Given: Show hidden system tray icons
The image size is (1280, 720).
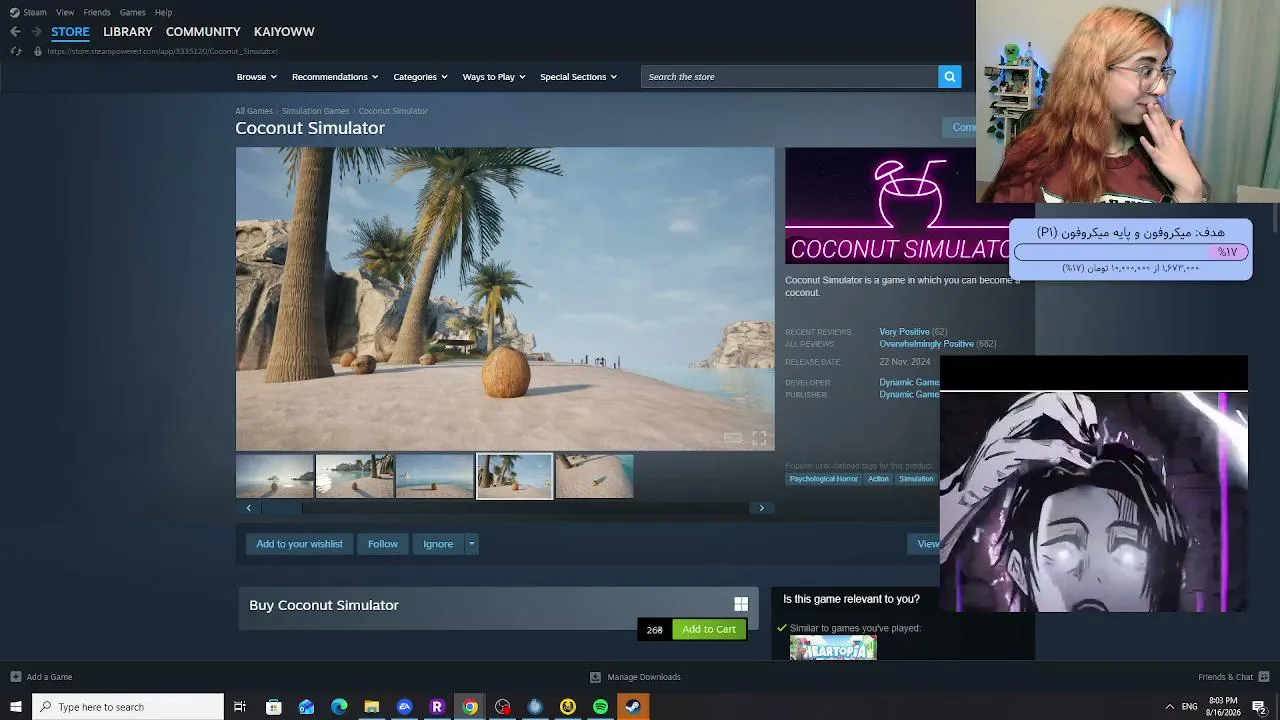Looking at the screenshot, I should [1169, 707].
